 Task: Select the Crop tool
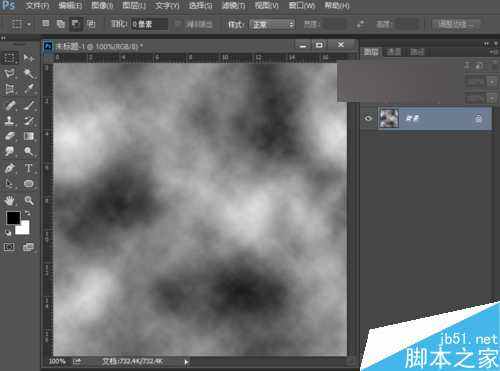point(10,89)
